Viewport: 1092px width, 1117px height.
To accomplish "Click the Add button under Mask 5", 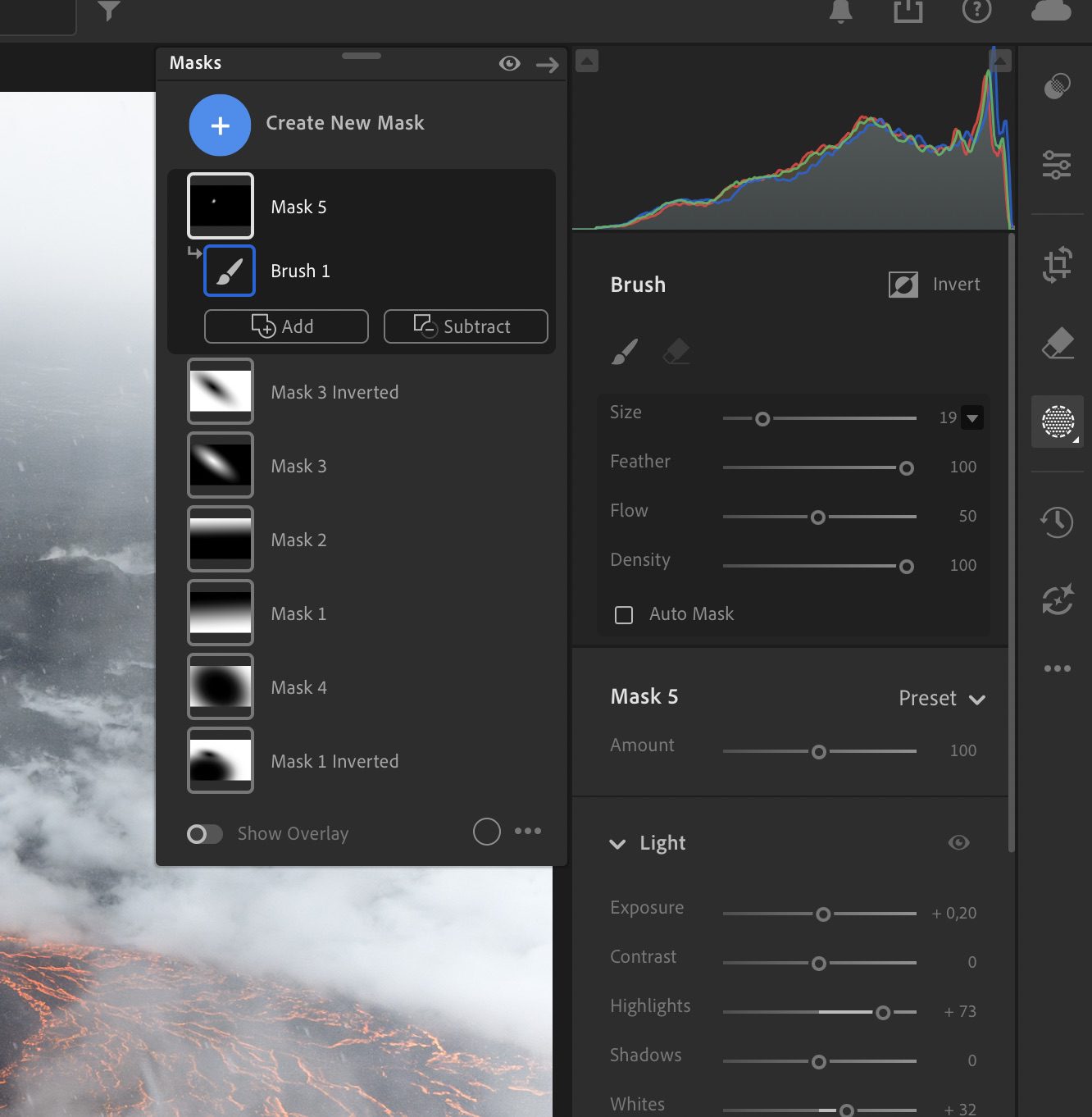I will tap(286, 326).
